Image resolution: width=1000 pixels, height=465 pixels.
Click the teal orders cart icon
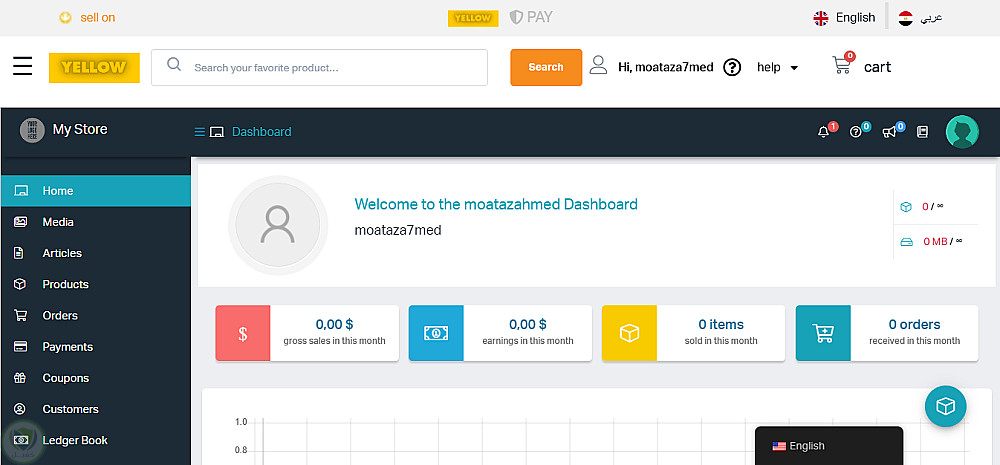tap(823, 333)
